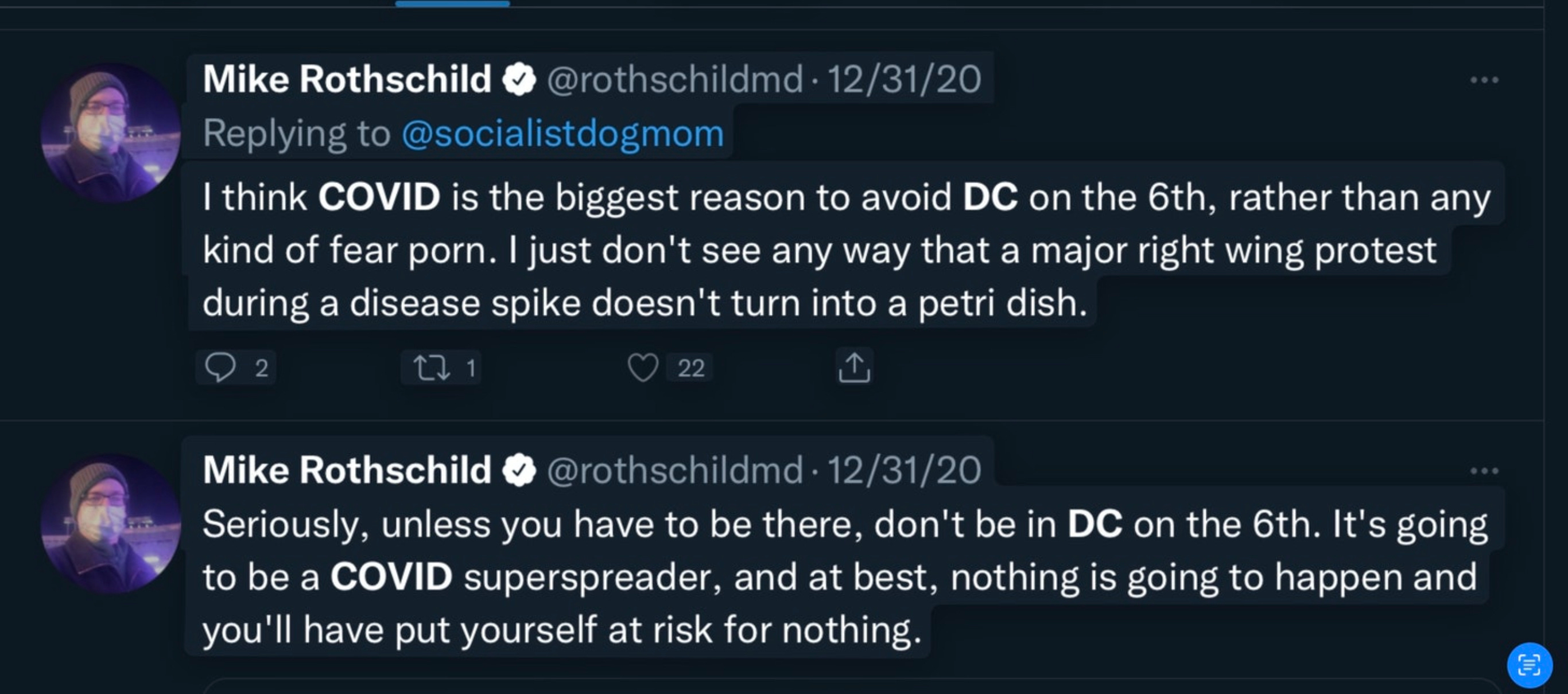Open the three-dot menu on the first tweet
The width and height of the screenshot is (1568, 694).
1484,80
